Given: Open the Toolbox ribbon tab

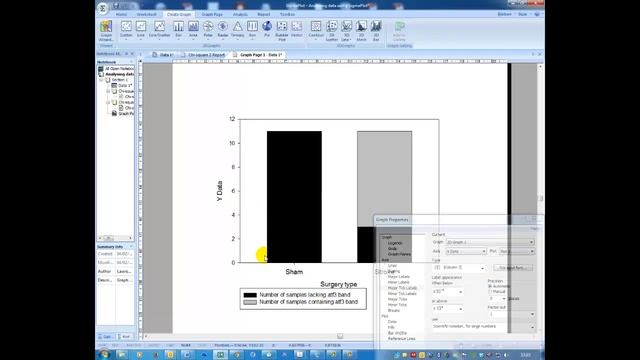Looking at the screenshot, I should [287, 14].
